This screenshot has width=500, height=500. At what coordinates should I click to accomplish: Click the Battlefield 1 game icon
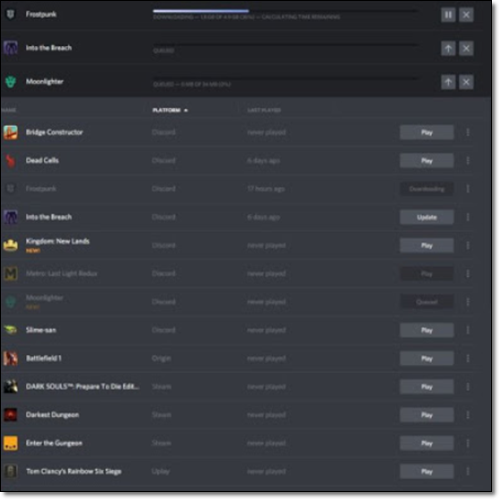(x=11, y=358)
